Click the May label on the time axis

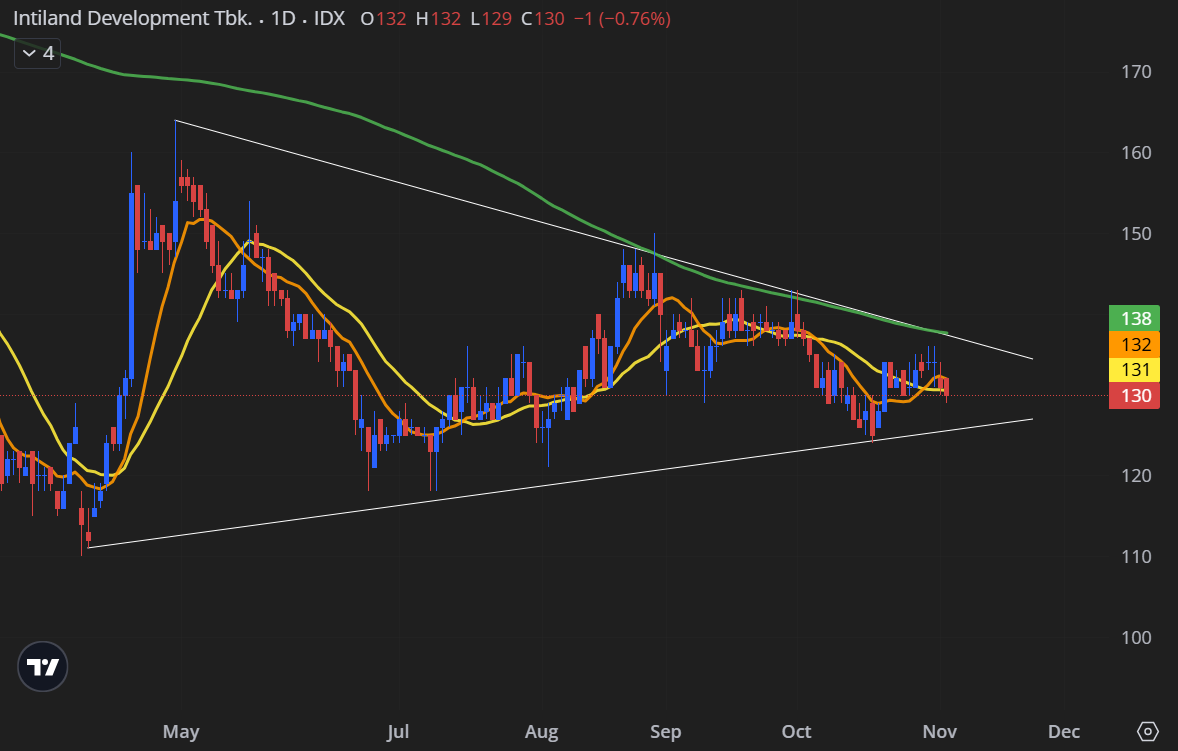[x=181, y=732]
